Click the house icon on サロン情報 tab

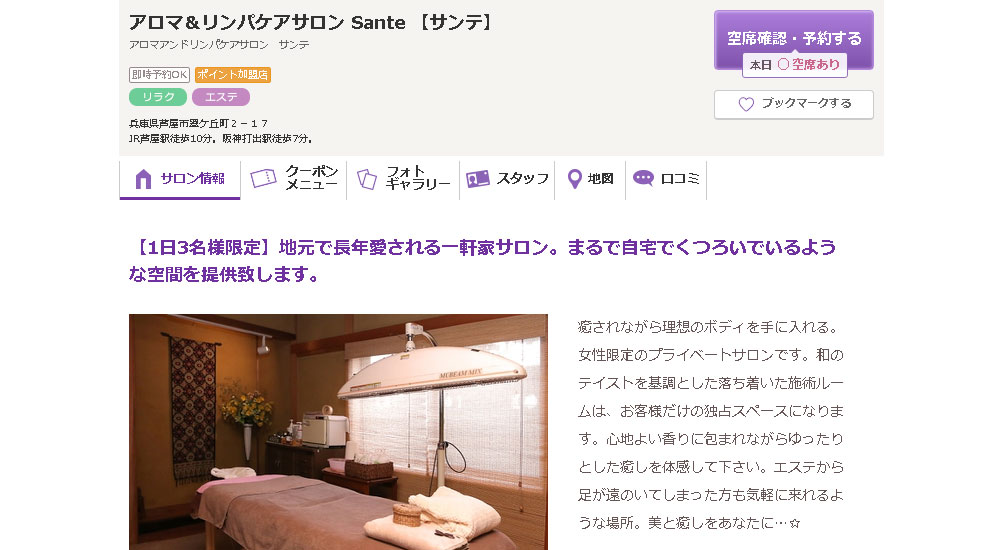pyautogui.click(x=143, y=179)
